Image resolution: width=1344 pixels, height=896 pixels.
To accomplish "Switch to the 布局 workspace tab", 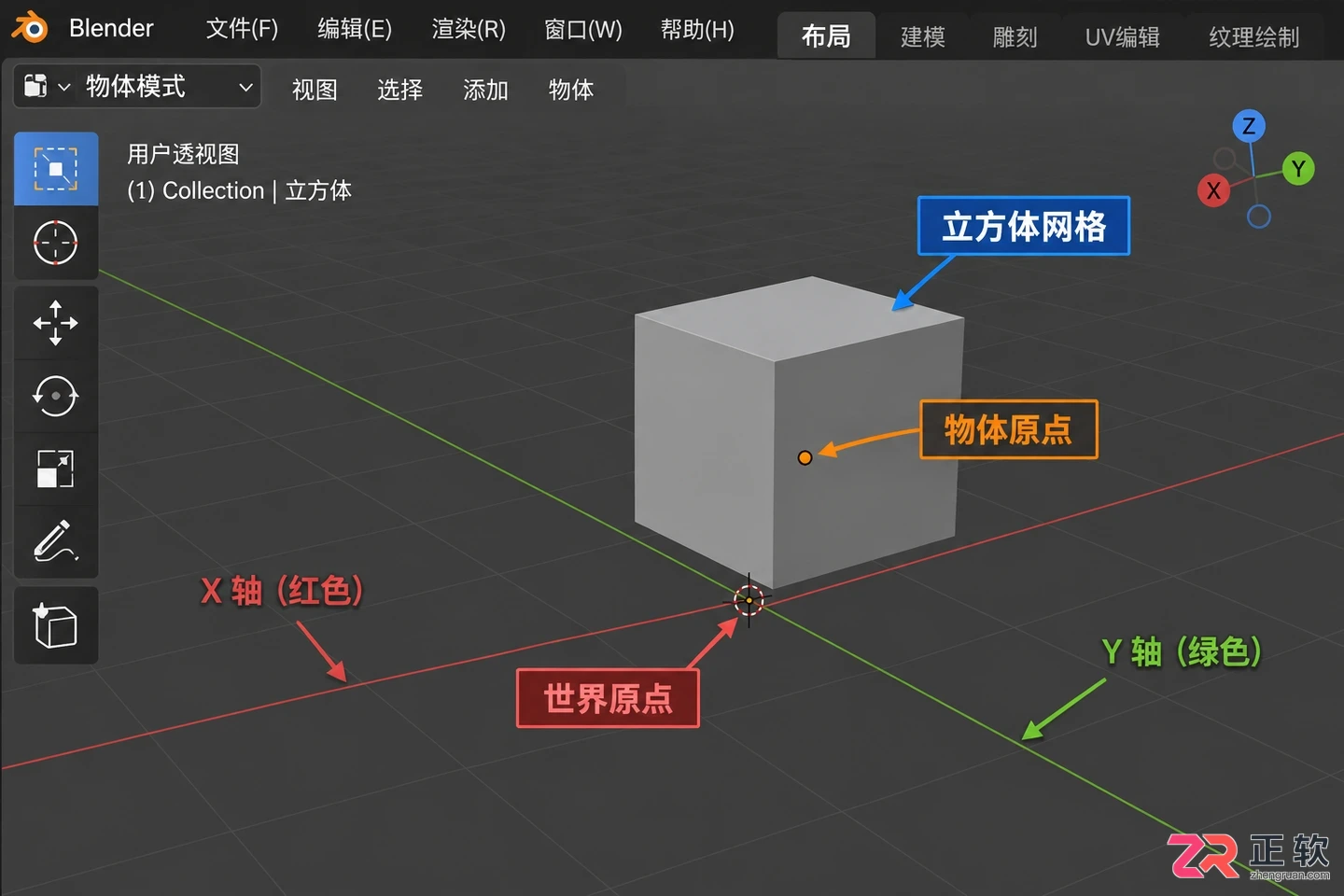I will (826, 35).
